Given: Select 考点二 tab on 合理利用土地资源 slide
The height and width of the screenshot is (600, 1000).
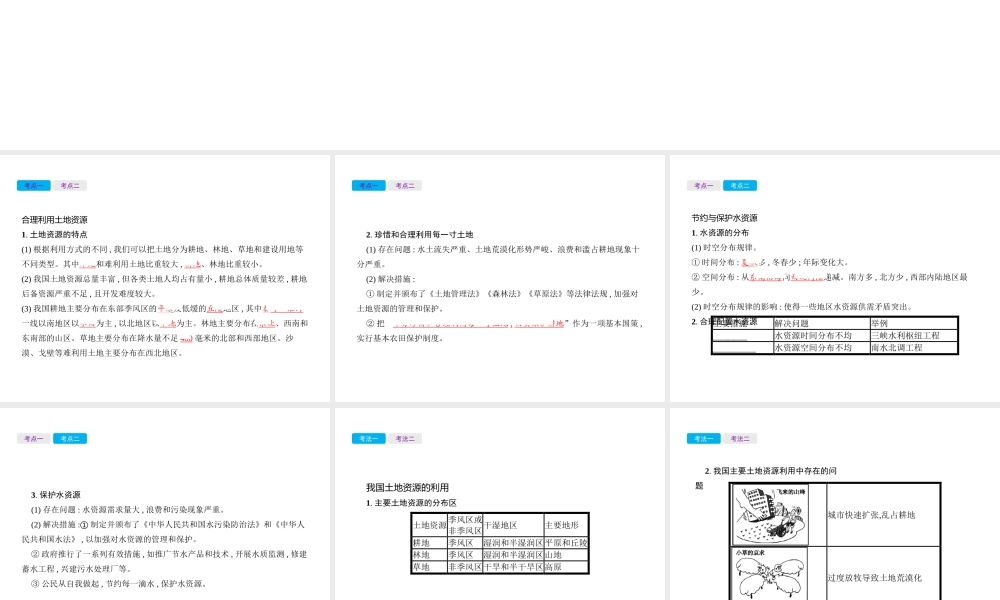Looking at the screenshot, I should coord(70,186).
